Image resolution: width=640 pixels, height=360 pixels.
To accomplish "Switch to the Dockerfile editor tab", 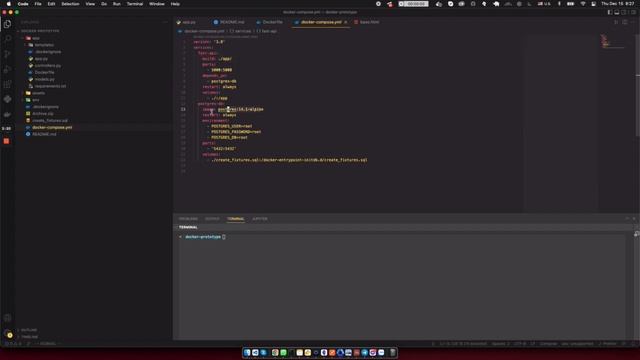I will click(x=272, y=22).
